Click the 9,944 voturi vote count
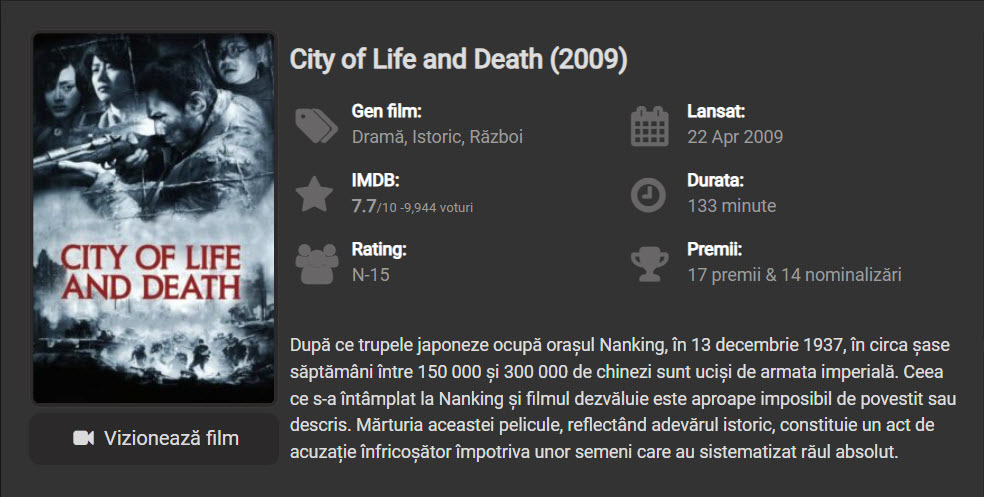The width and height of the screenshot is (984, 497). pyautogui.click(x=437, y=207)
